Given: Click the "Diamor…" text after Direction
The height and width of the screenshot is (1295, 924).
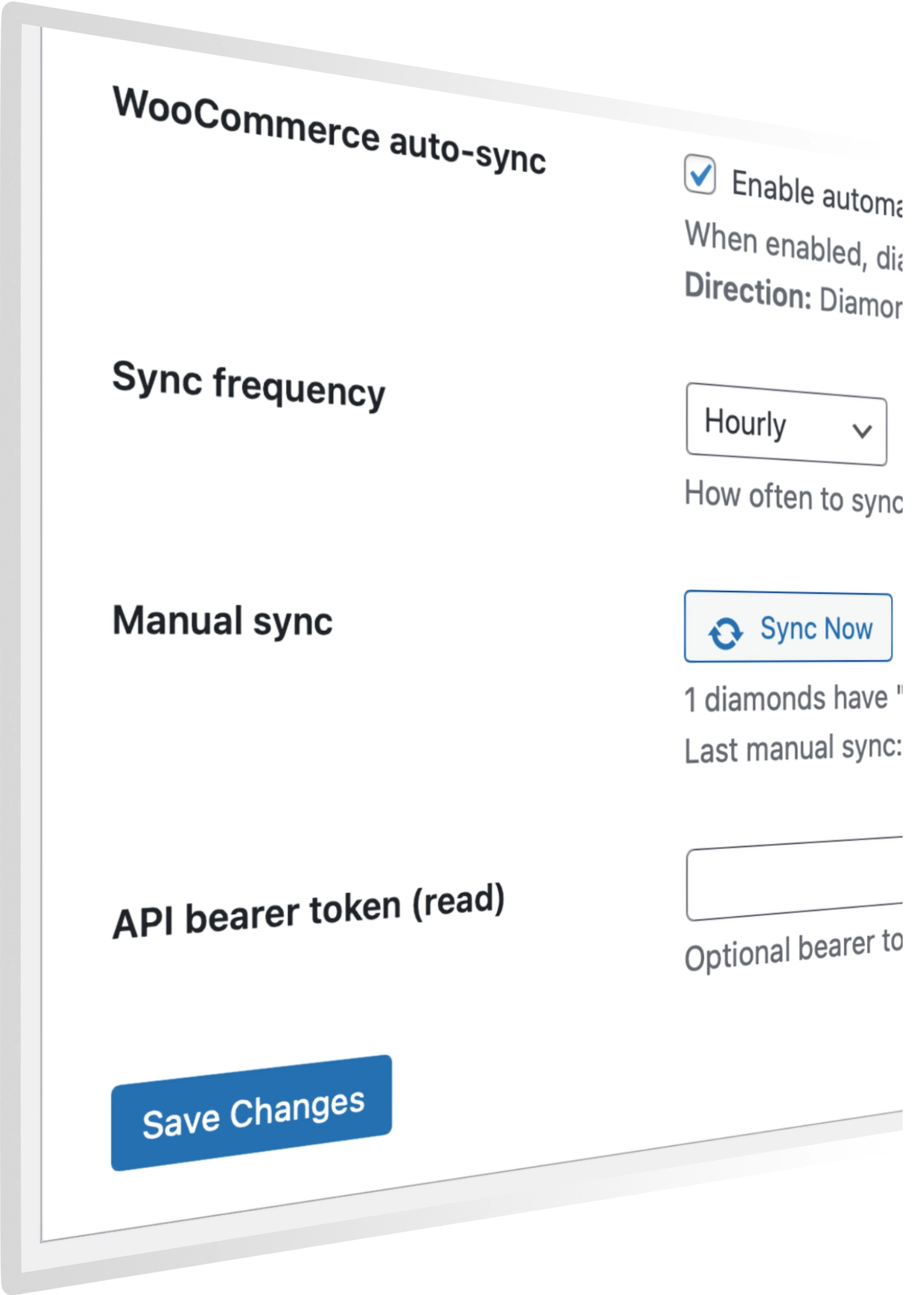Looking at the screenshot, I should (x=859, y=303).
